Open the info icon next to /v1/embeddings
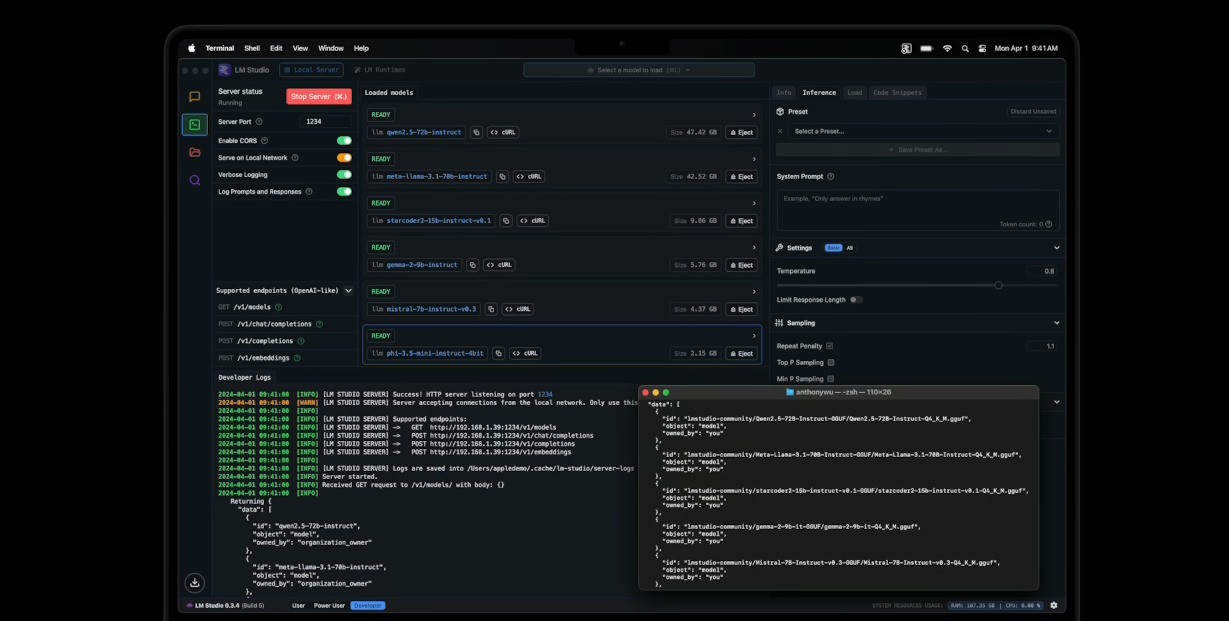 point(297,357)
